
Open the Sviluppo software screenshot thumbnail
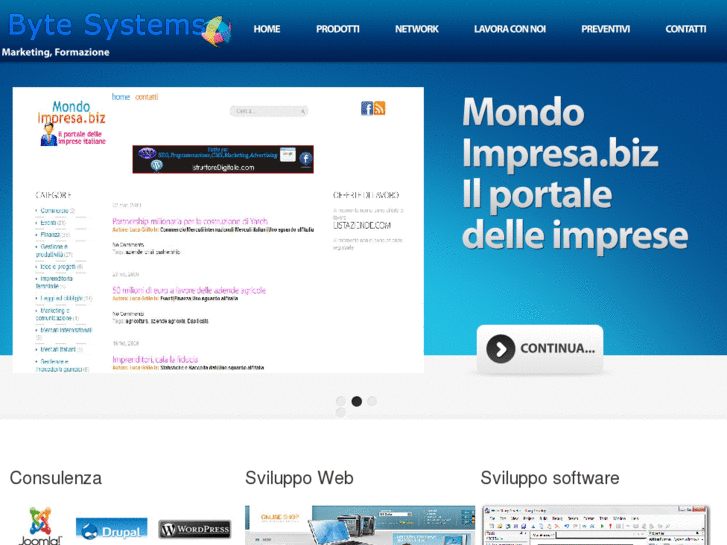(x=595, y=525)
